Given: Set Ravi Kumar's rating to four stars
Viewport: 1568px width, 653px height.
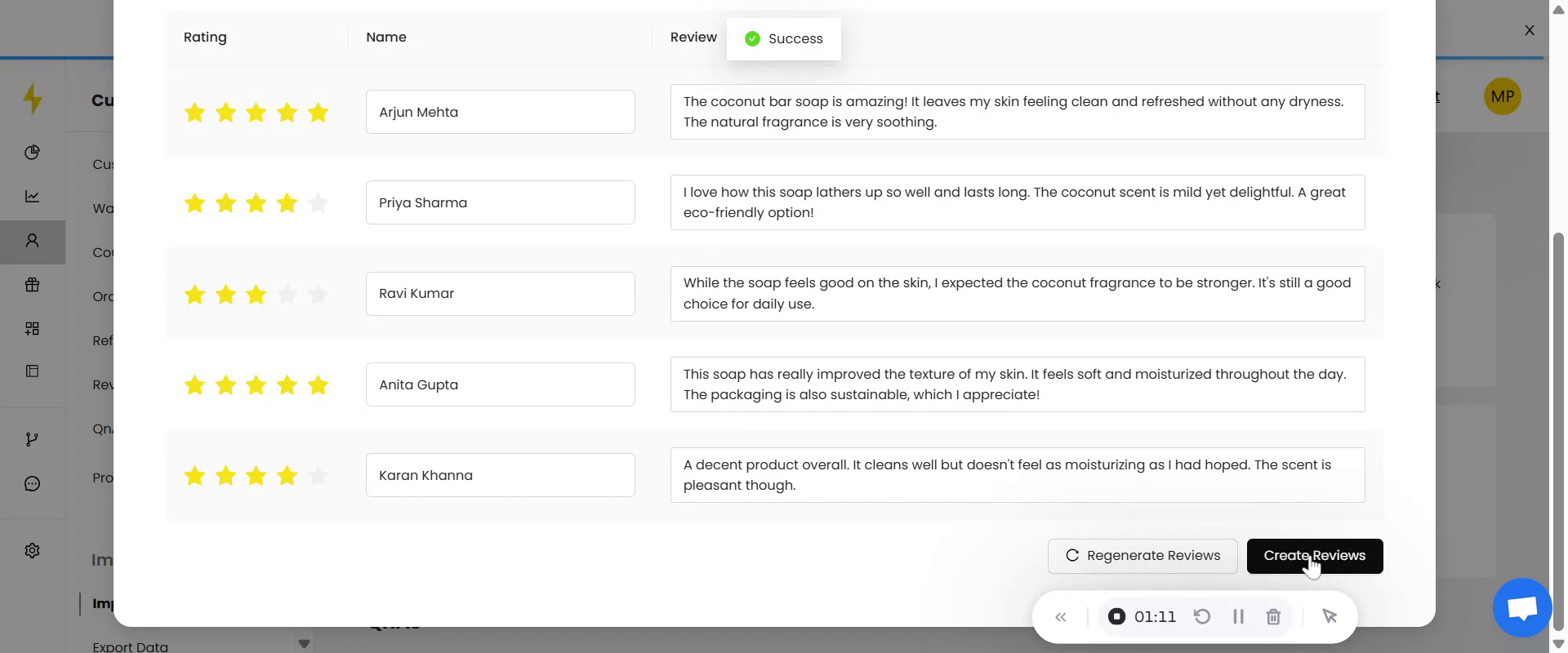Looking at the screenshot, I should 287,294.
